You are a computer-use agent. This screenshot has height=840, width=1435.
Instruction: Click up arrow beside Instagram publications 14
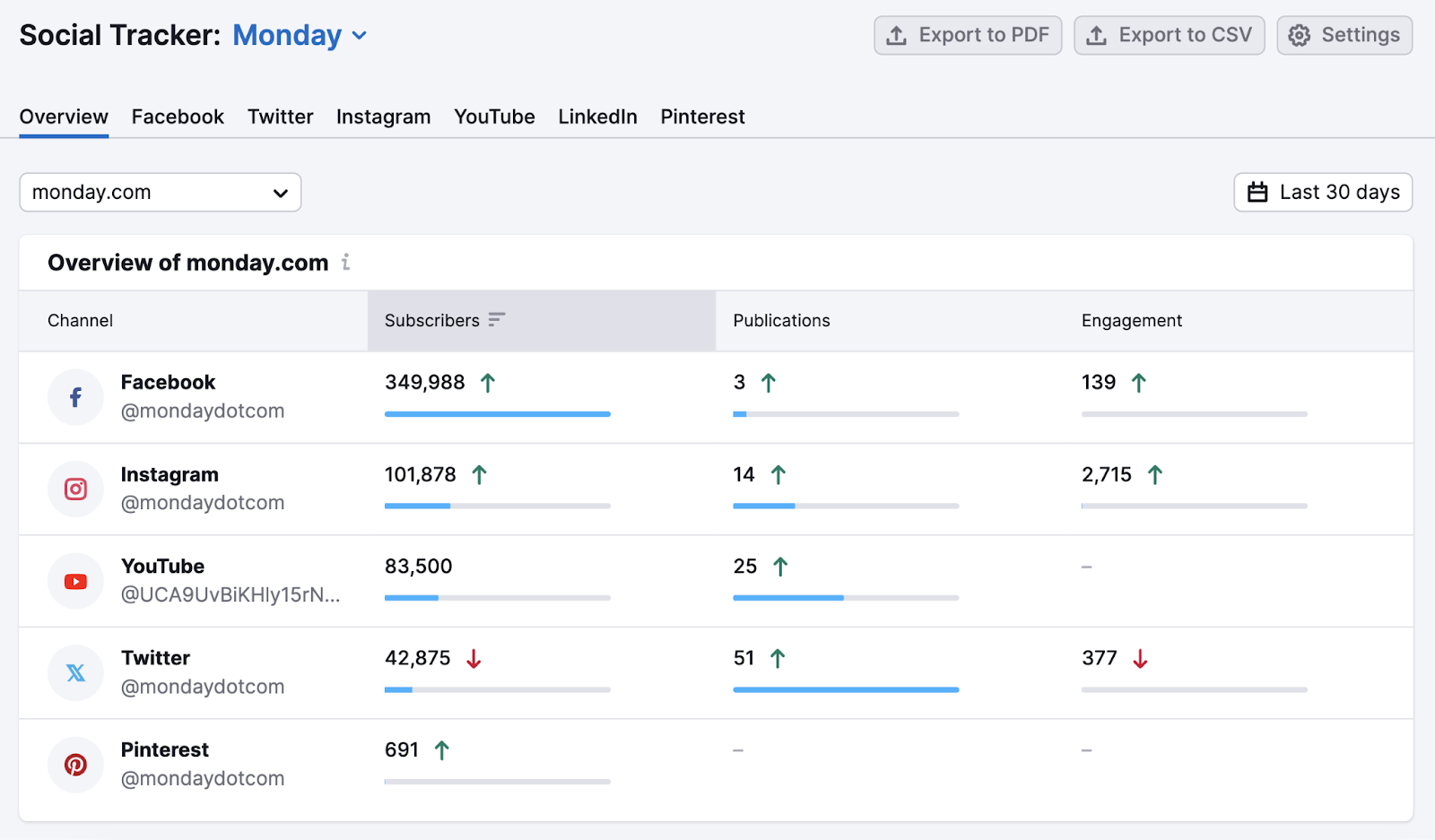click(778, 474)
